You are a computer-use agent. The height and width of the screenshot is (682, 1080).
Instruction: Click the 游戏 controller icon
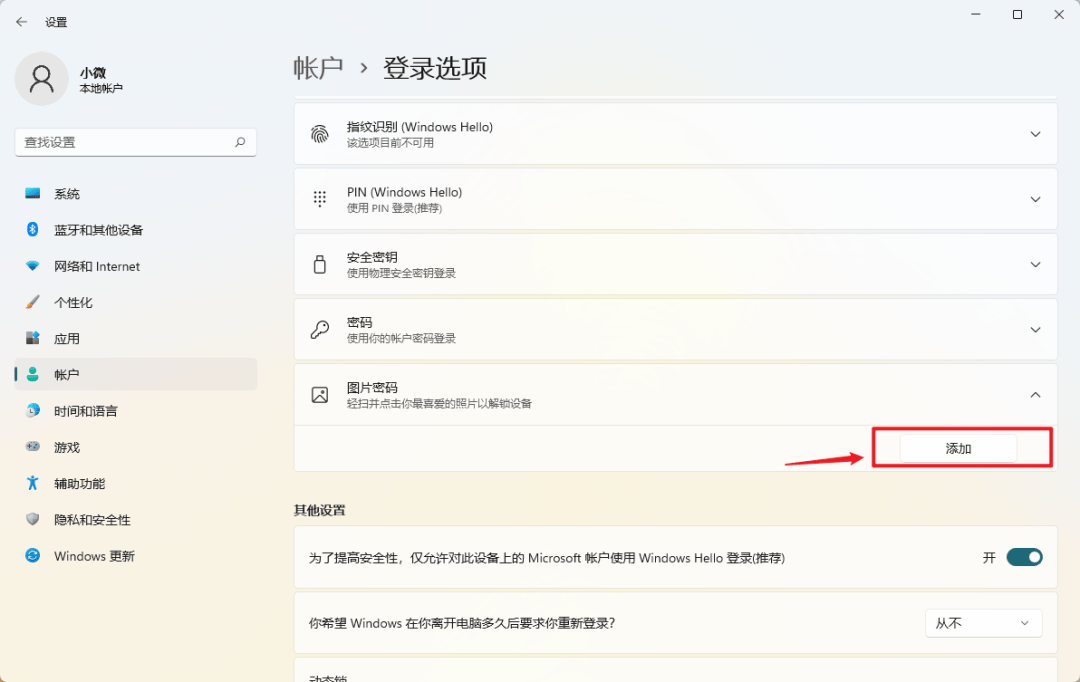(x=32, y=446)
